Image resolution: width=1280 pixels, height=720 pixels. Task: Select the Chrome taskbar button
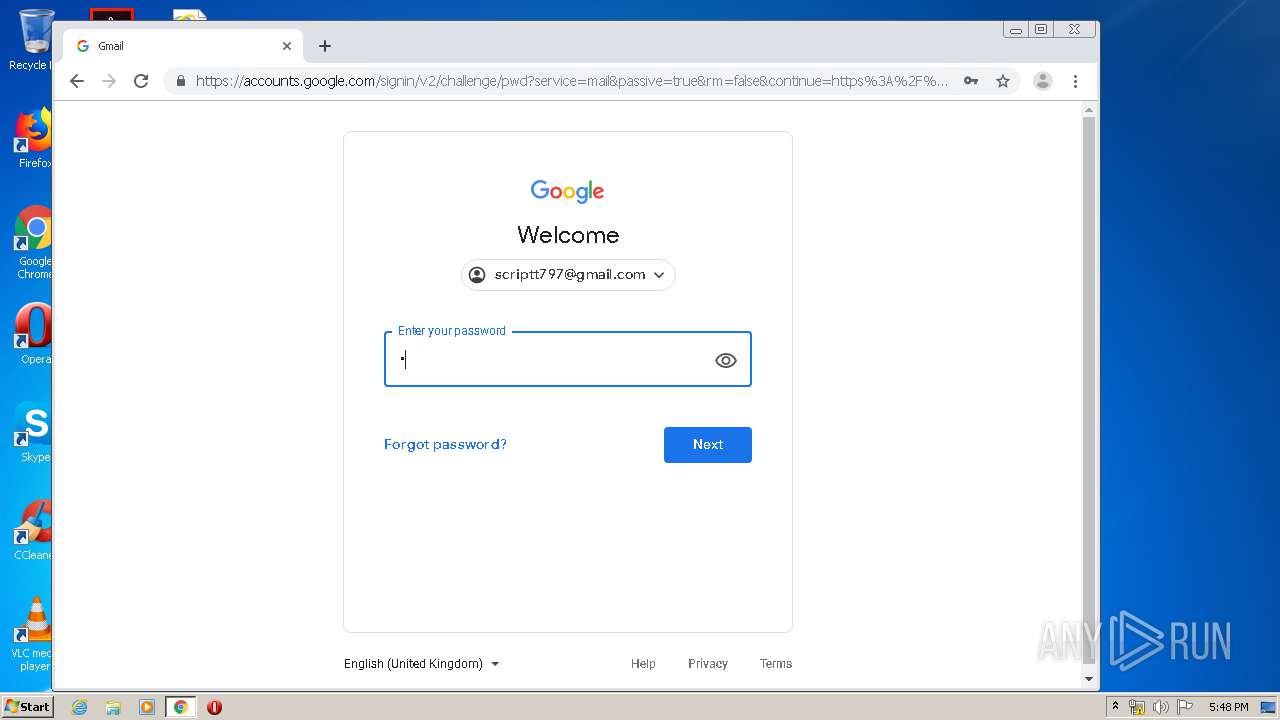pos(181,707)
